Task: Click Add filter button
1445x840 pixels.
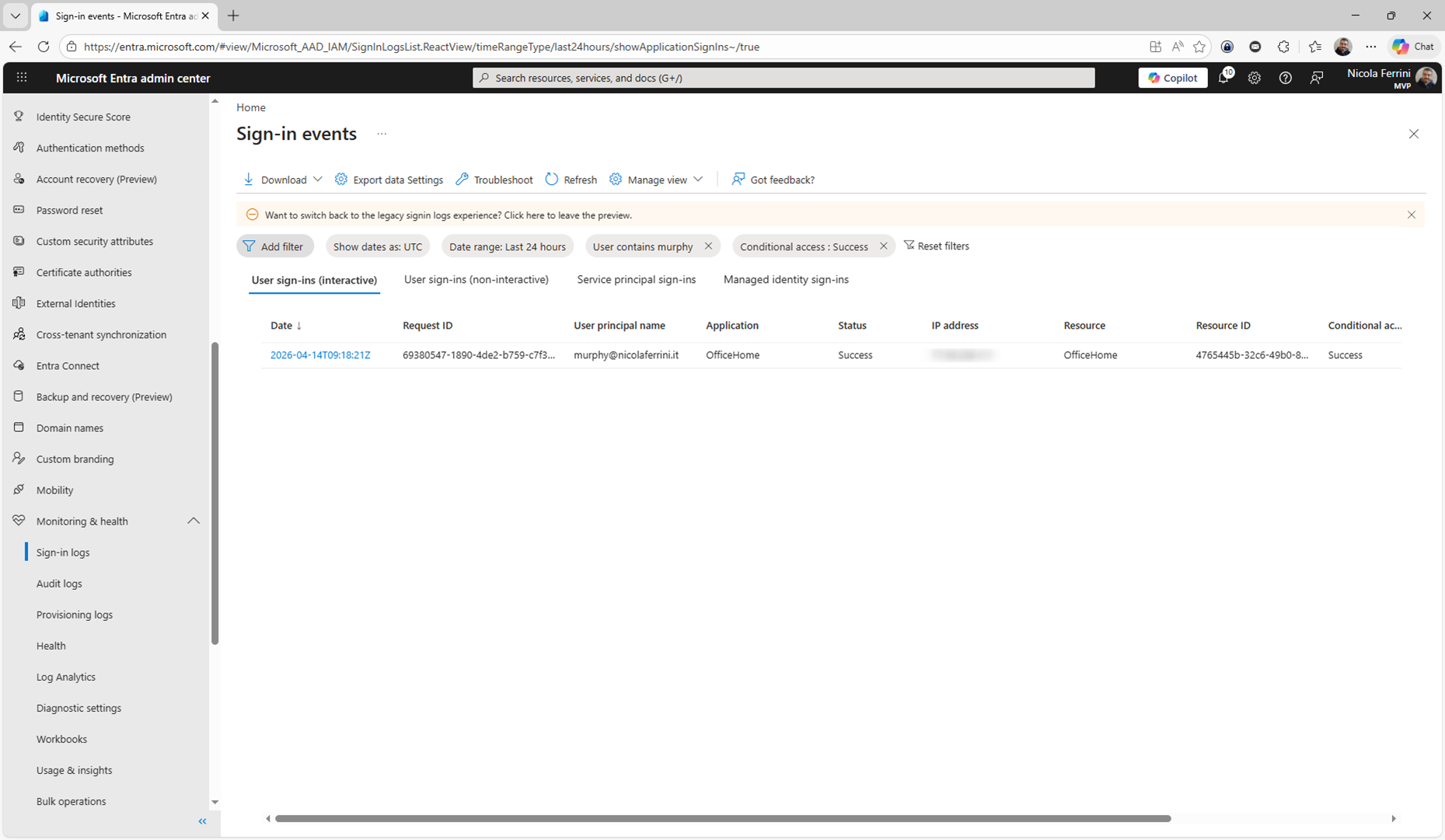Action: tap(275, 246)
